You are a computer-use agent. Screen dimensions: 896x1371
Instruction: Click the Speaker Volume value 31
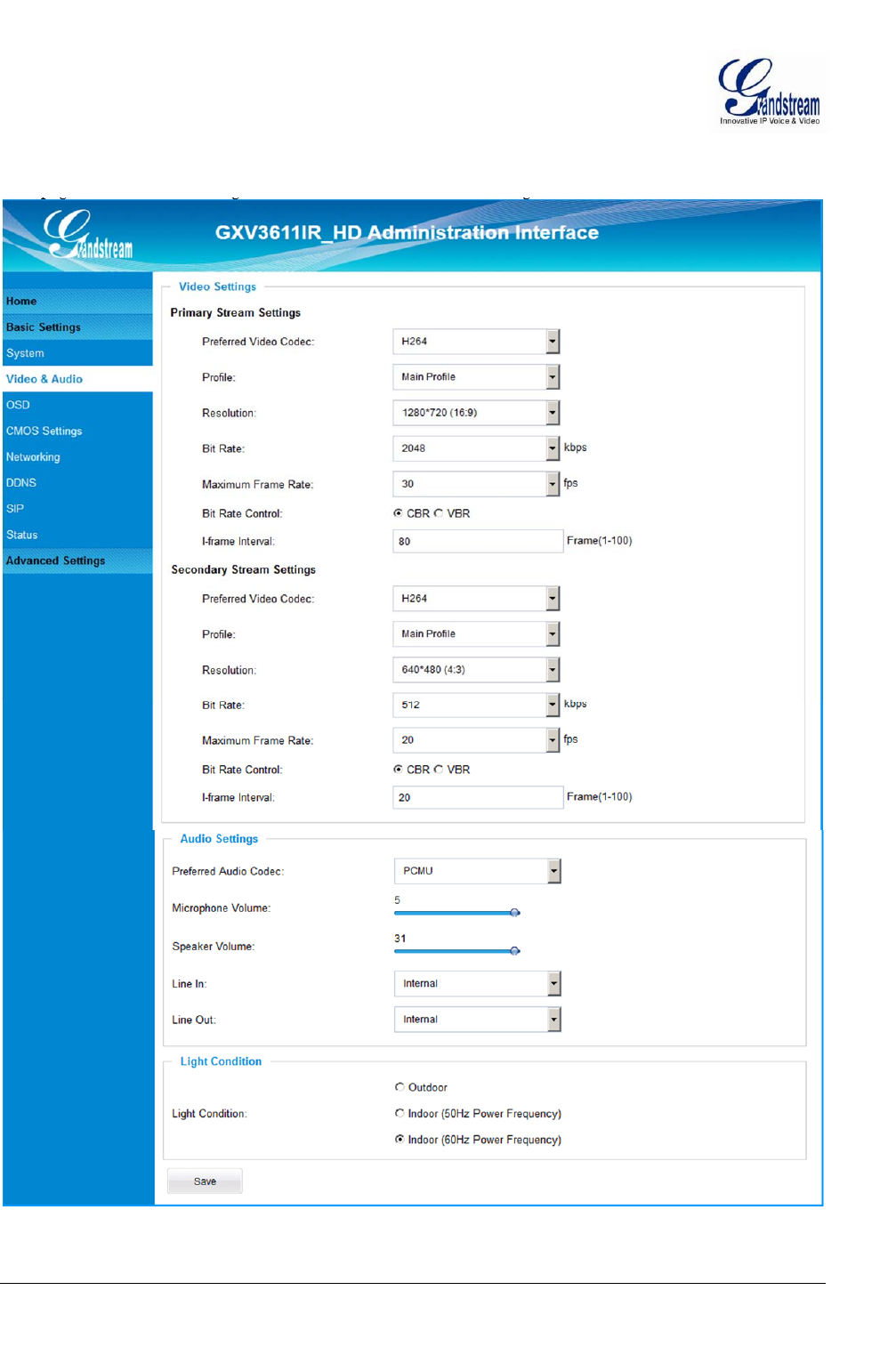click(400, 939)
